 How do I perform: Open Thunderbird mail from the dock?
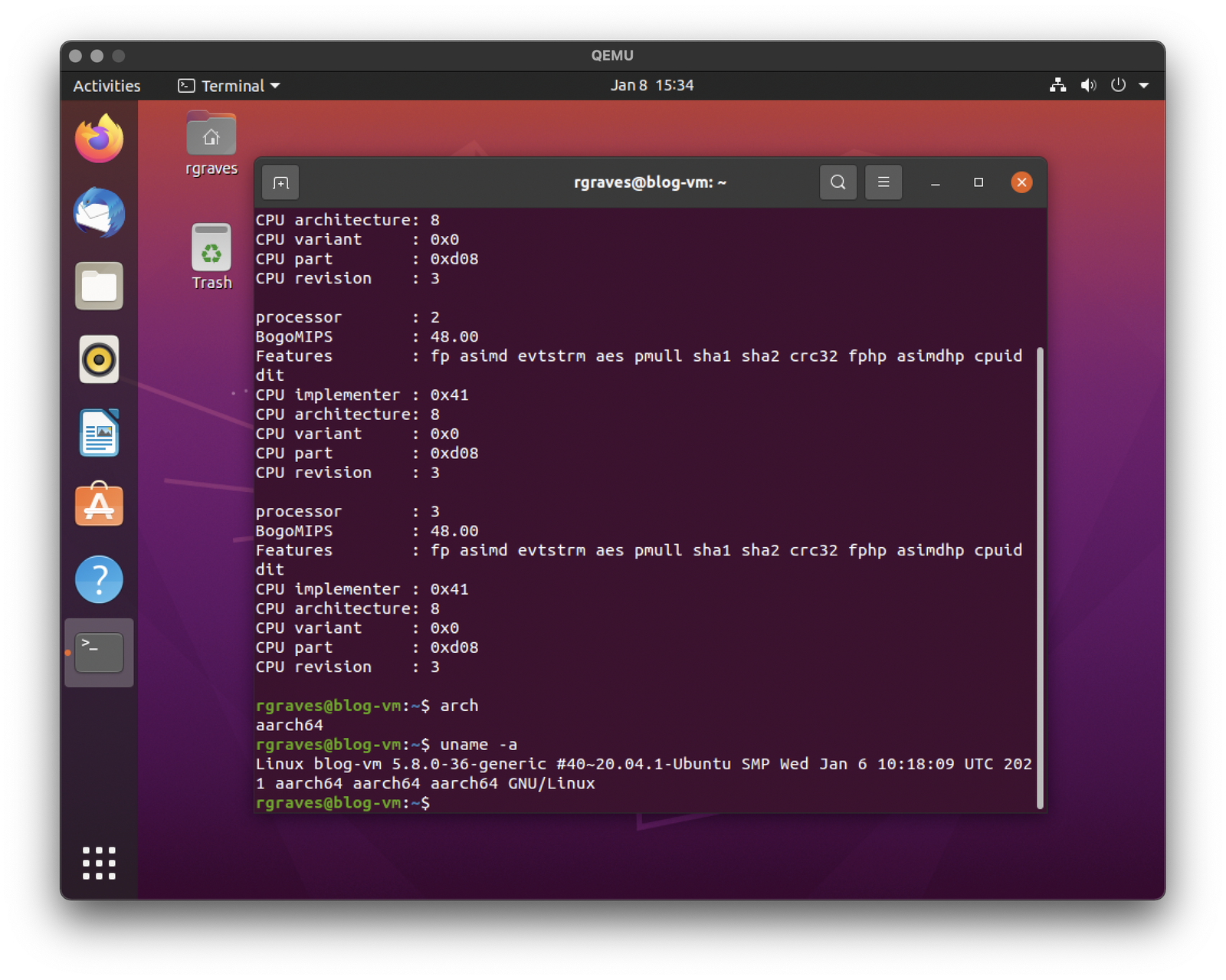[x=99, y=212]
